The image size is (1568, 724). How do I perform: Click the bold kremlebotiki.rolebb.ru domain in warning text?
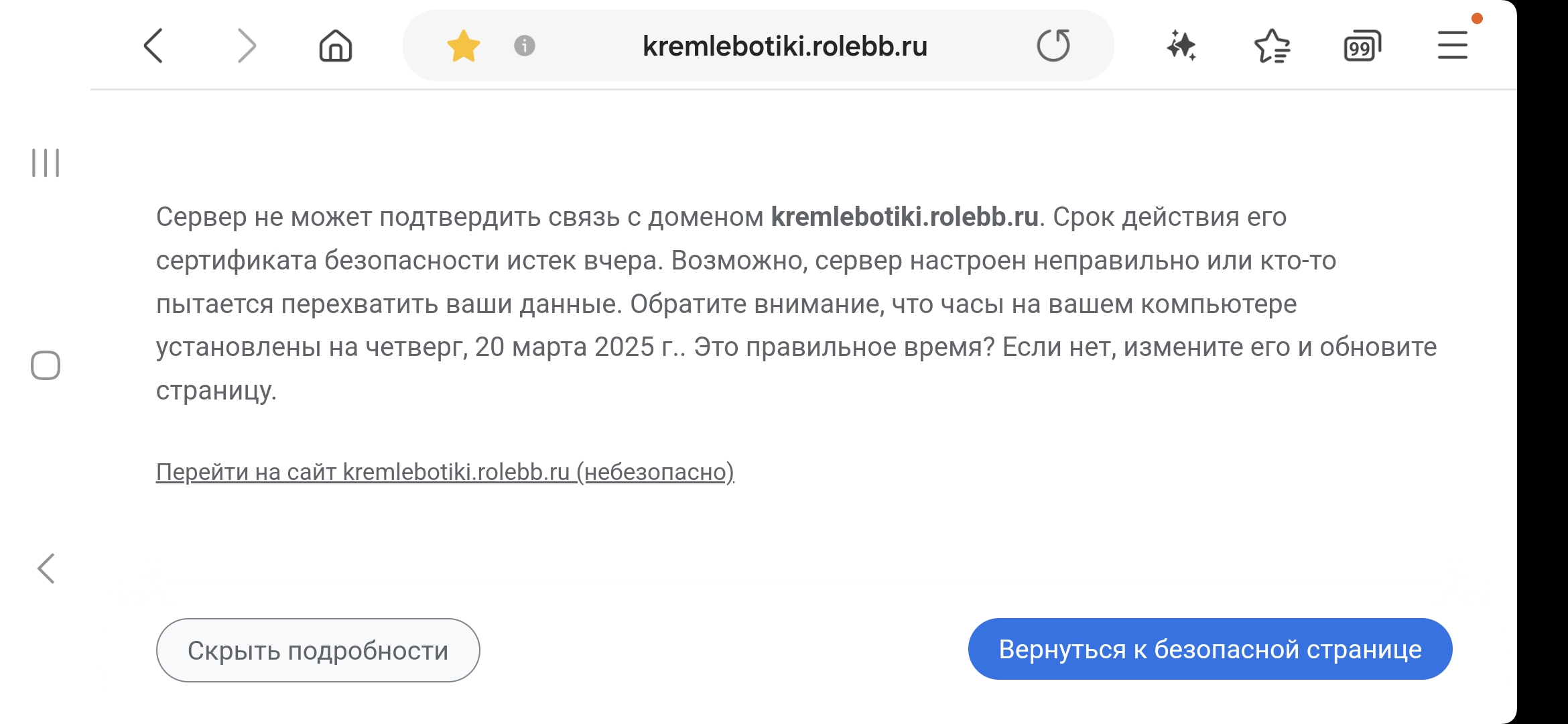coord(905,217)
